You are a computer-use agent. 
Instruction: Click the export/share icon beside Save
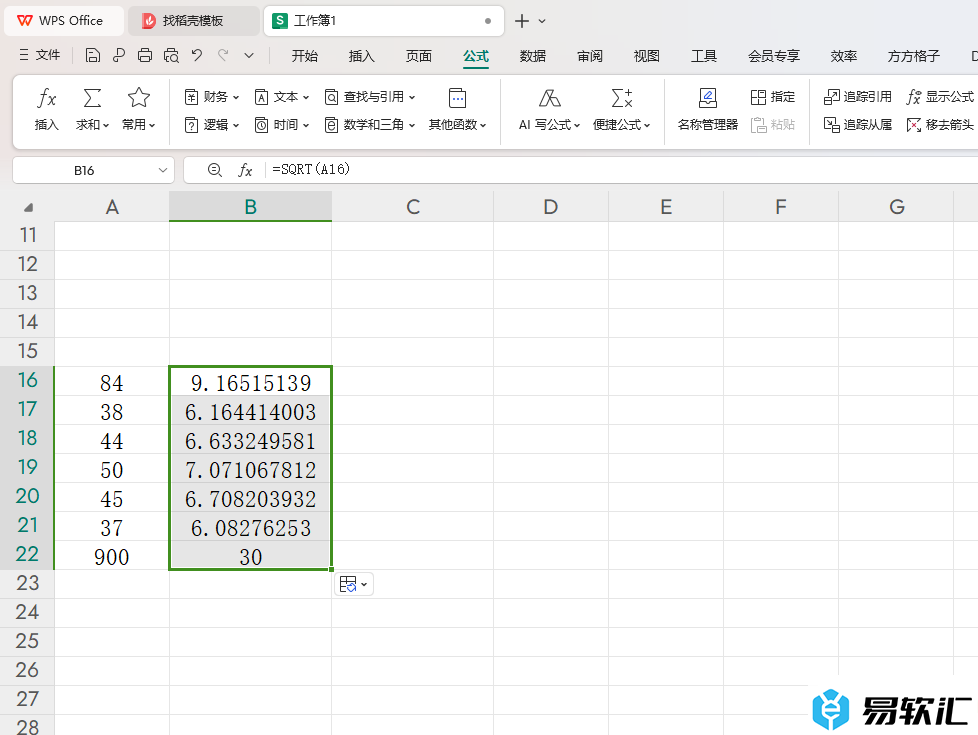point(119,56)
